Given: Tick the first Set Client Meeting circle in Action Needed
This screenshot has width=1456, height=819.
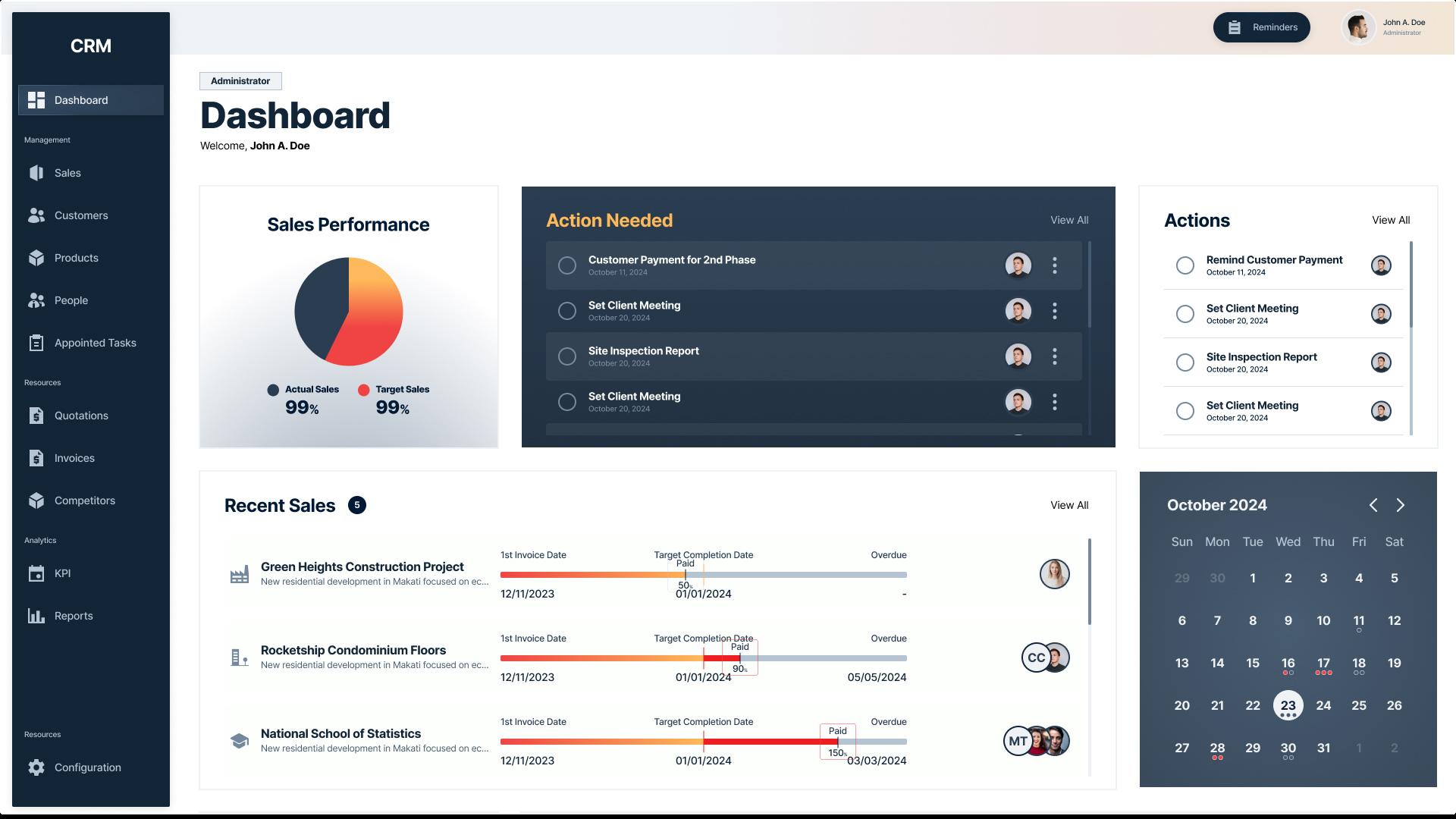Looking at the screenshot, I should coord(567,311).
